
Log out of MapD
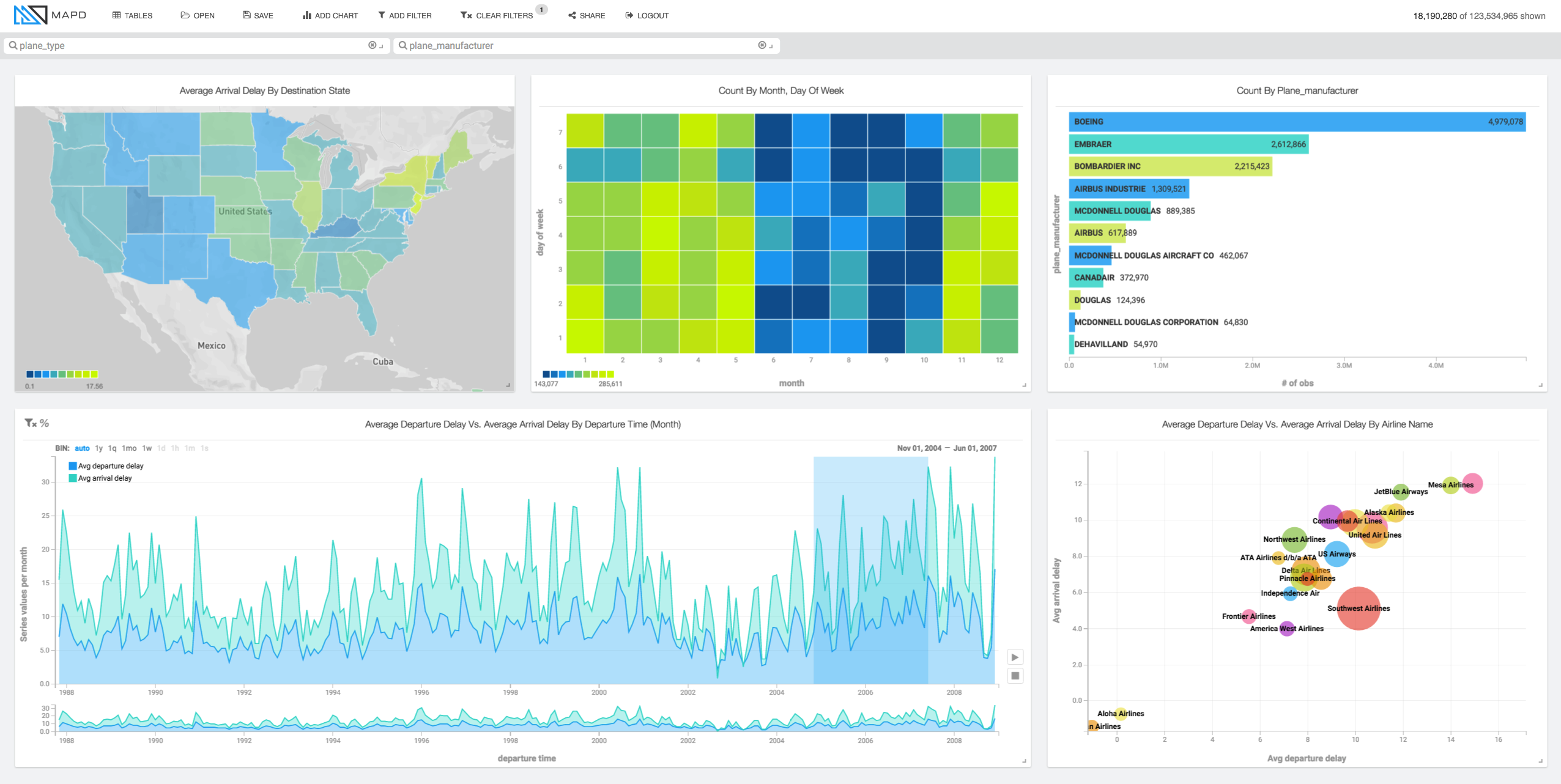pos(647,15)
